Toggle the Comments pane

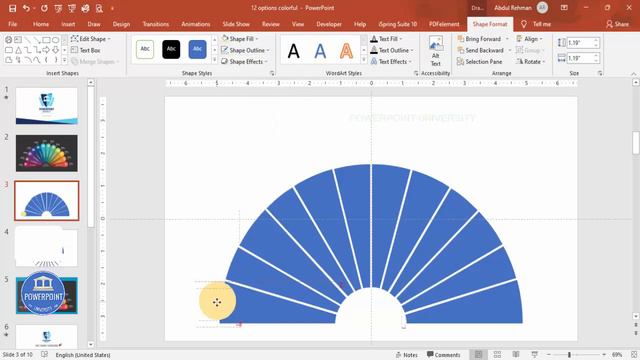[x=443, y=355]
